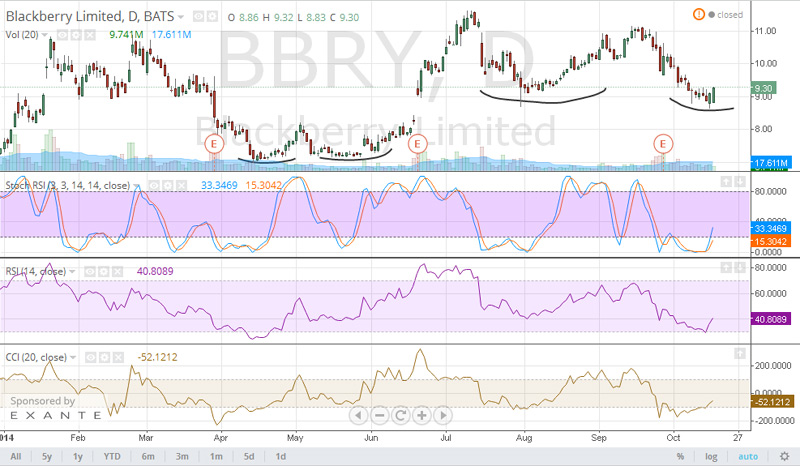Viewport: 800px width, 466px height.
Task: Click the 9.741M volume value in legend
Action: (126, 35)
